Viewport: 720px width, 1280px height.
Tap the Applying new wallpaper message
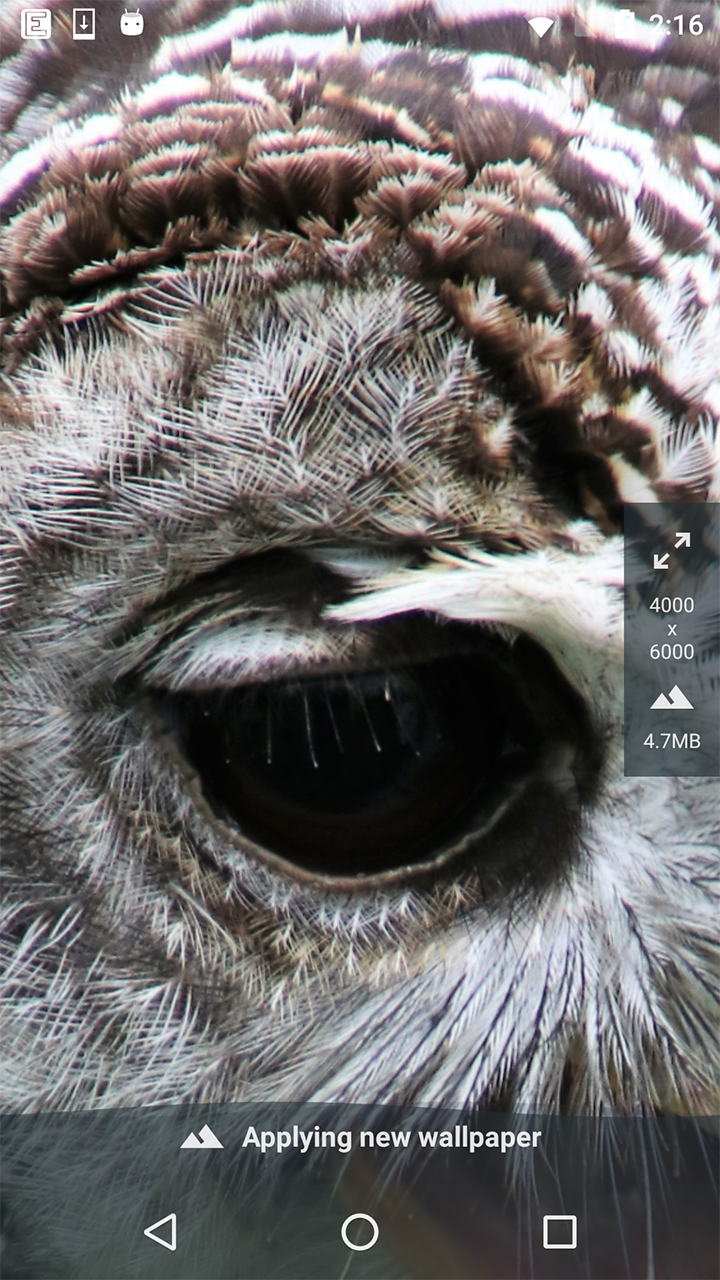391,1137
